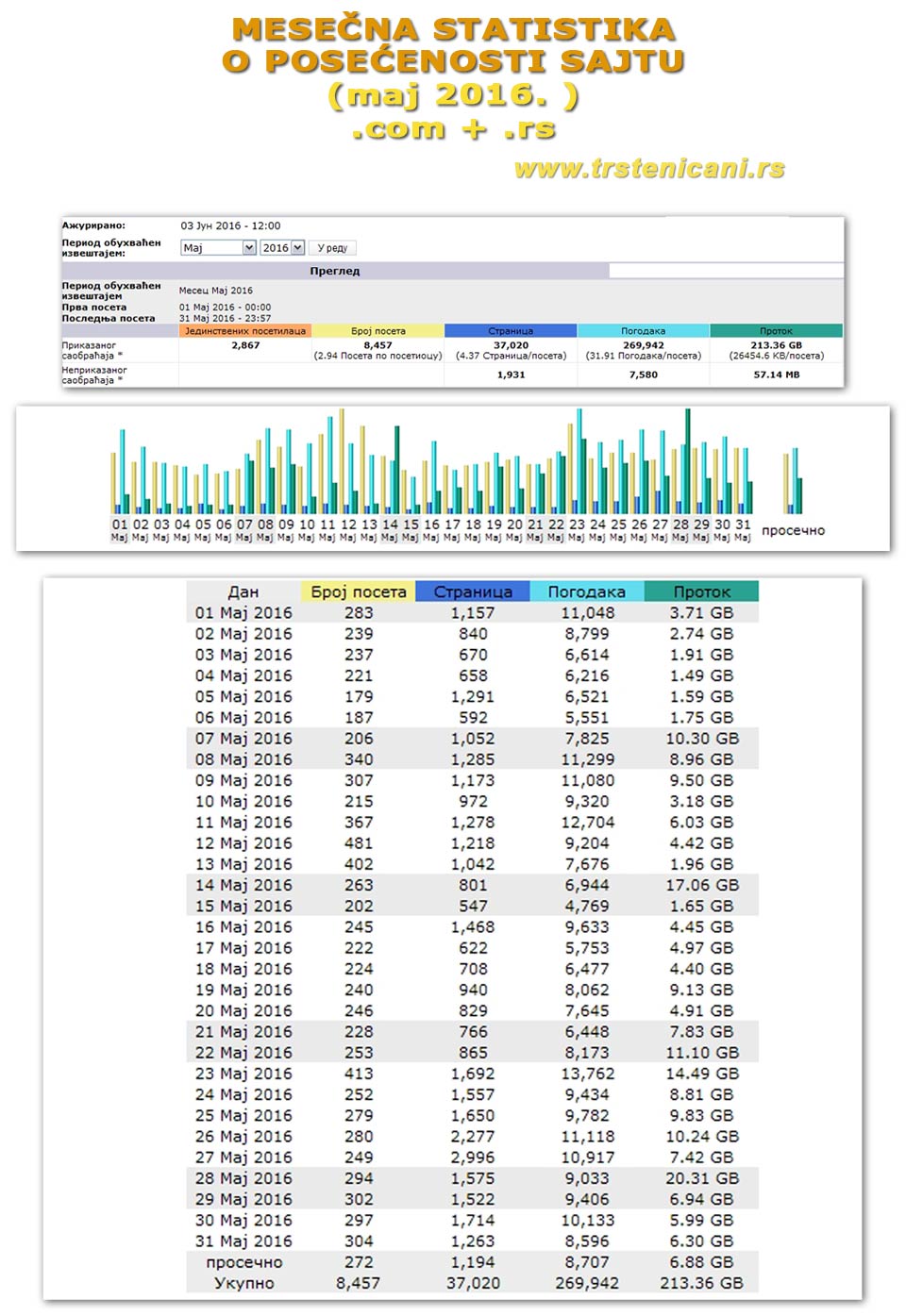Screen dimensions: 906x1316
Task: Click the cyan Погодака summary header
Action: (643, 331)
